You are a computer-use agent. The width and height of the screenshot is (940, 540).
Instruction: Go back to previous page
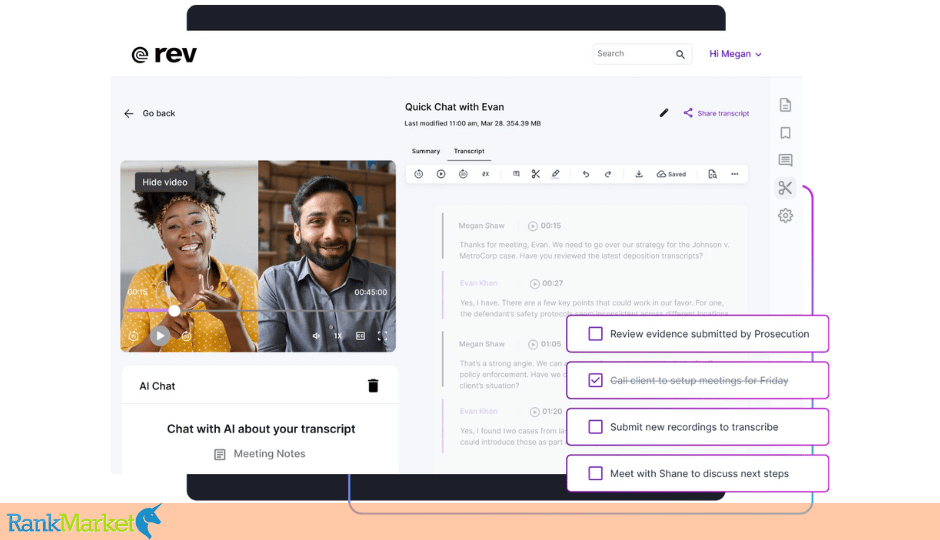[150, 113]
